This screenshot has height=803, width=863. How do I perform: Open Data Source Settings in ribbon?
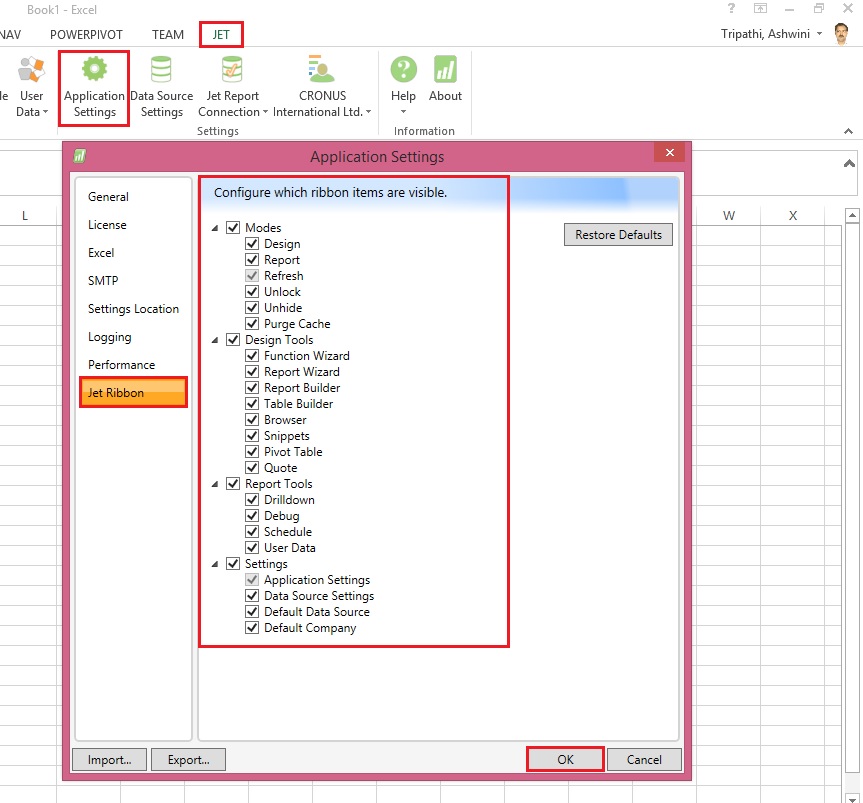161,70
